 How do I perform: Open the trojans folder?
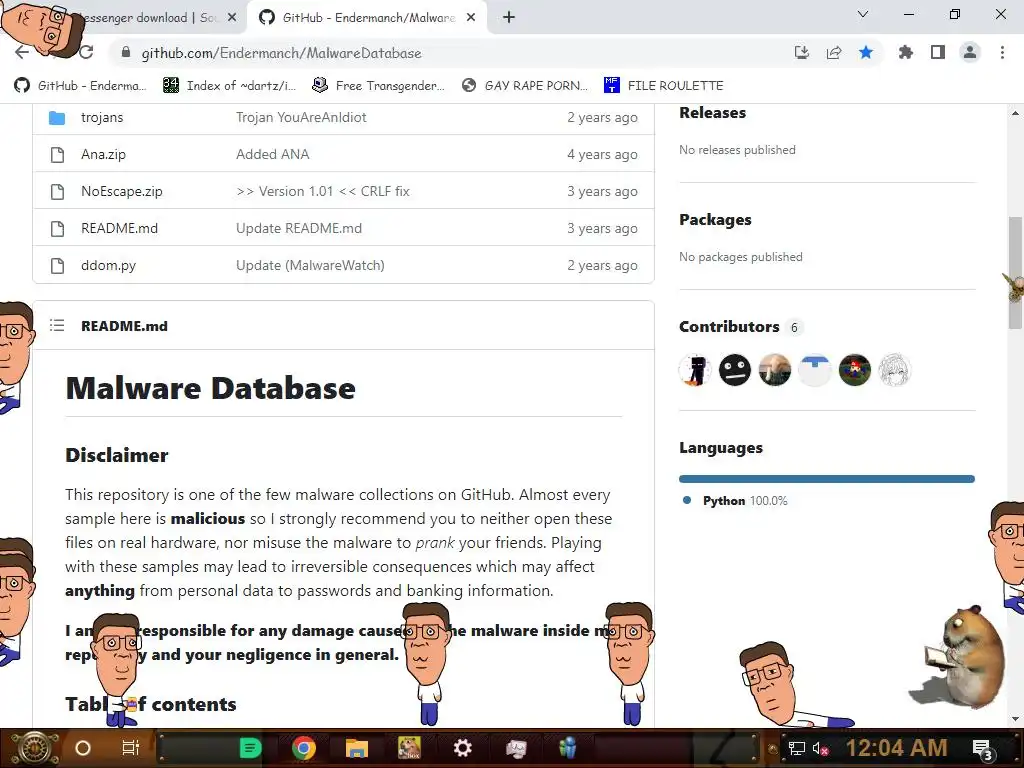click(102, 118)
